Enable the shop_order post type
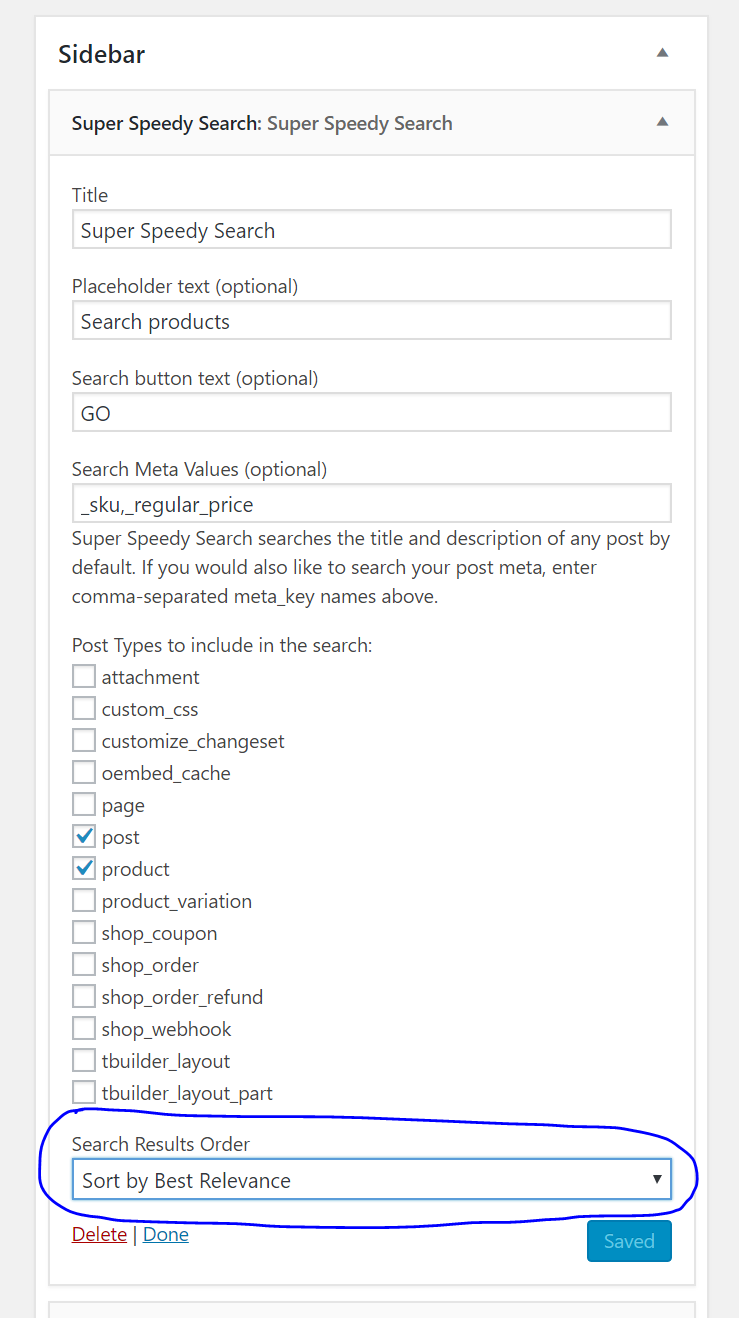 click(84, 964)
